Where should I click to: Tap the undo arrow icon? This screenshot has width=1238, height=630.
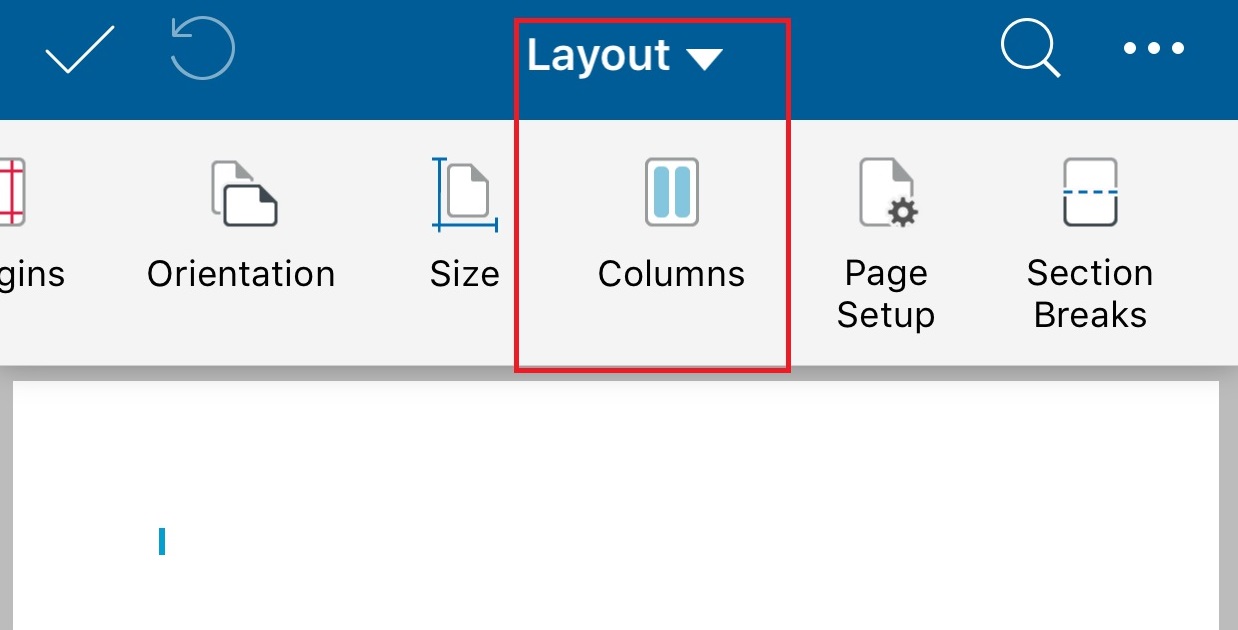[202, 49]
